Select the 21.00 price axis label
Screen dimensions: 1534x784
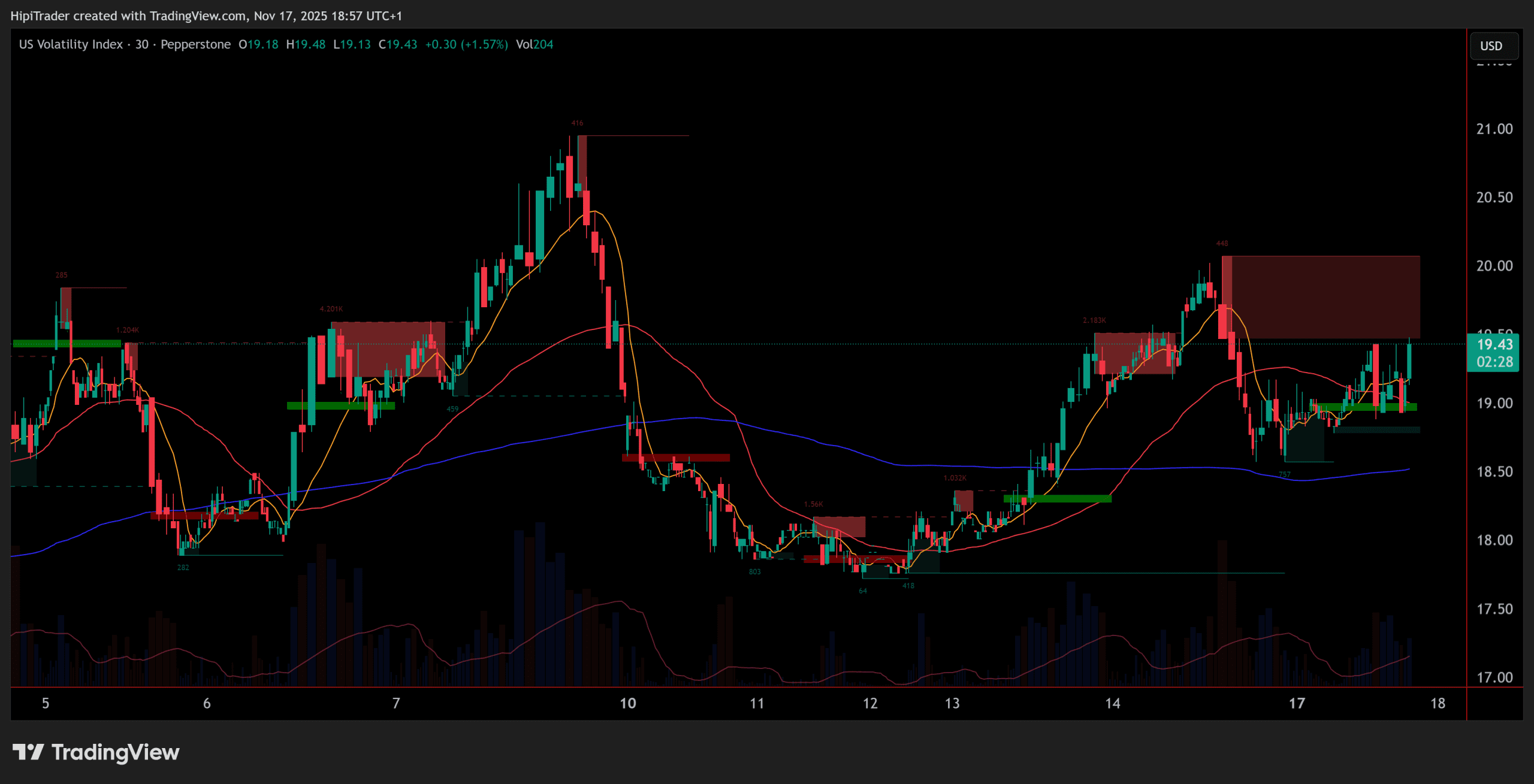click(x=1494, y=129)
